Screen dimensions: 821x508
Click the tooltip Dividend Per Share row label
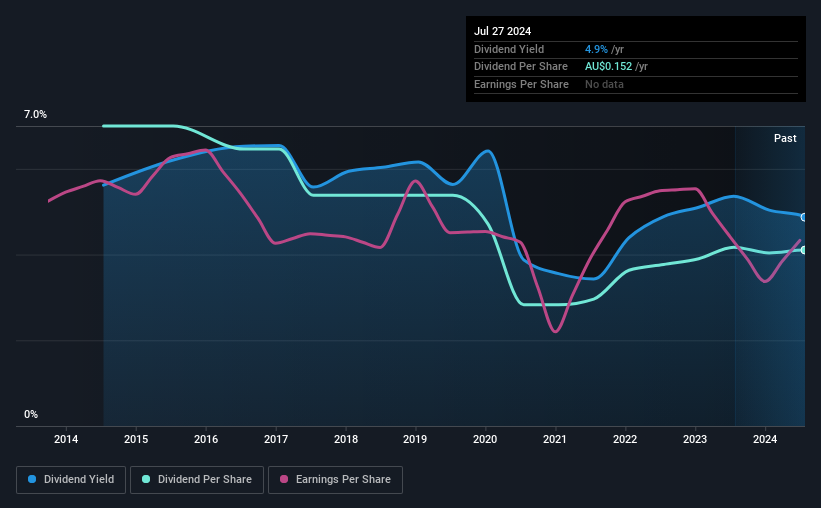(521, 67)
